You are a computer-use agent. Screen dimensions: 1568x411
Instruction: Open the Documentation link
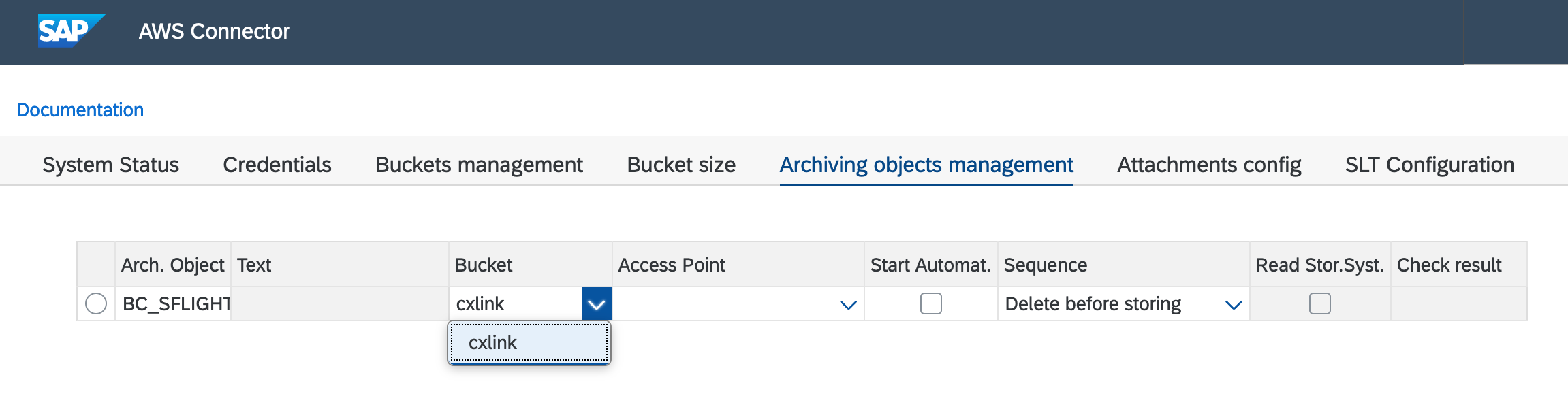[80, 109]
